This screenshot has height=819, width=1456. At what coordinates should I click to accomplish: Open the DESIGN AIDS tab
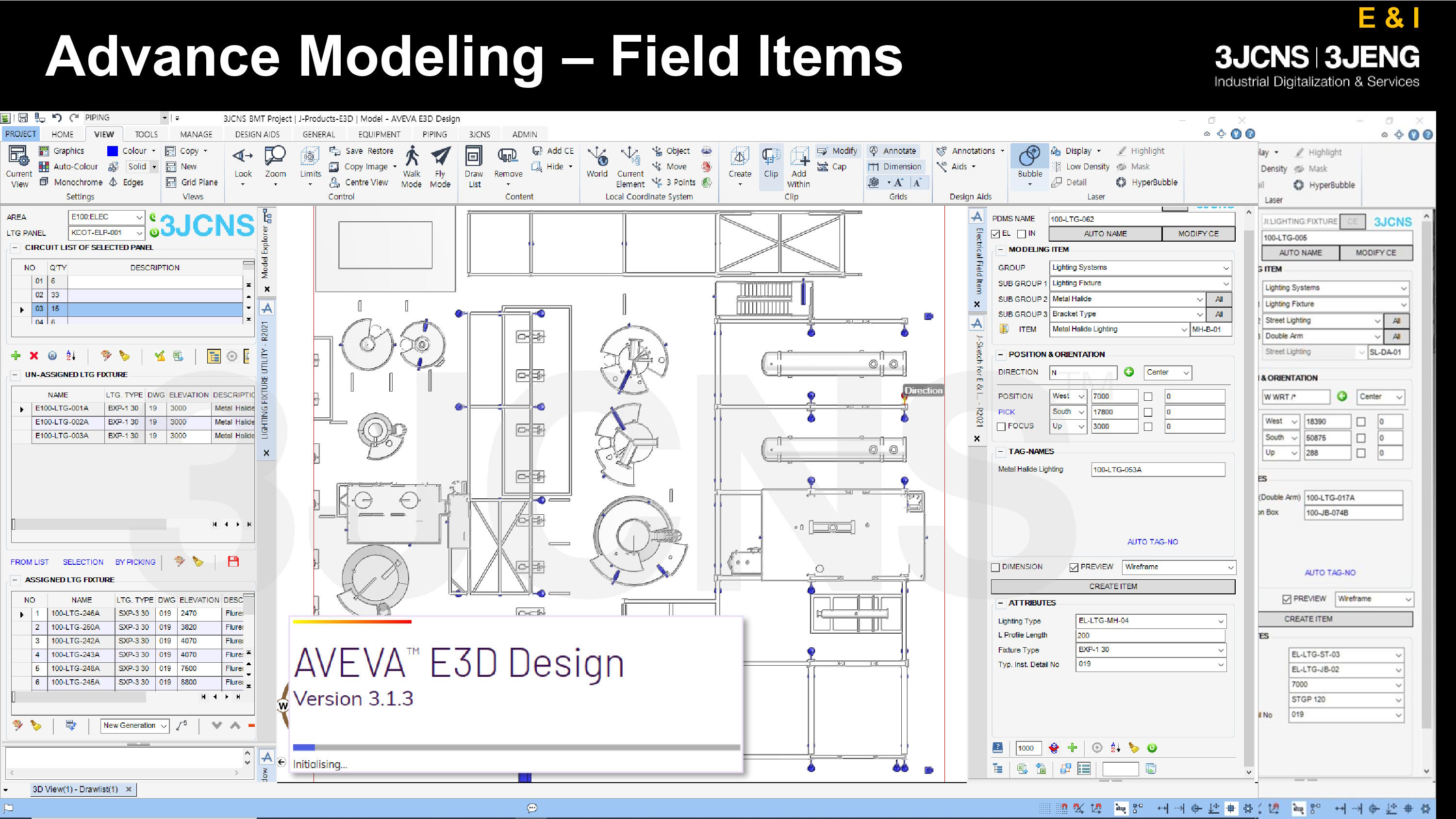pyautogui.click(x=257, y=134)
